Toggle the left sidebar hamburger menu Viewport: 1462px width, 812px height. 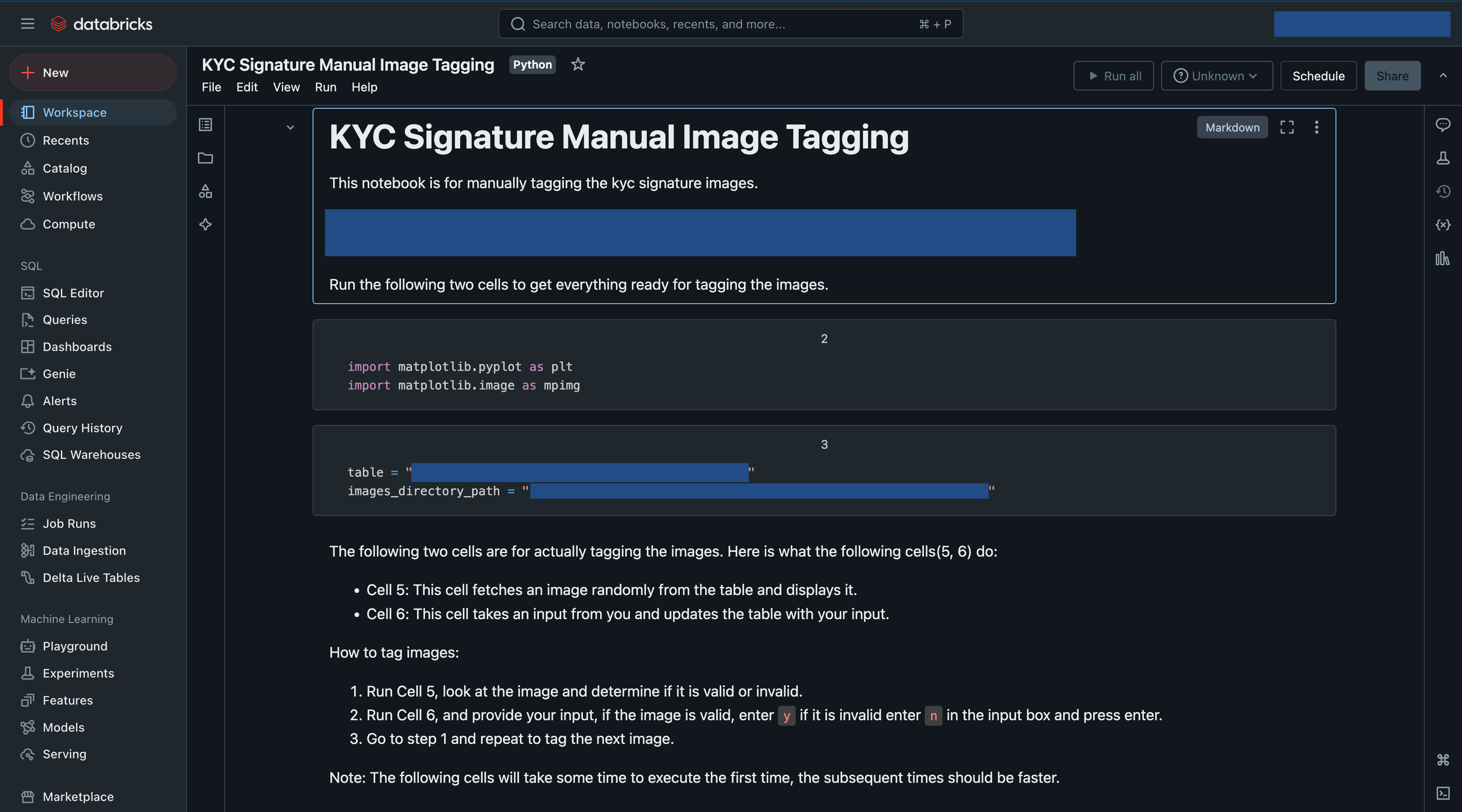pyautogui.click(x=27, y=24)
